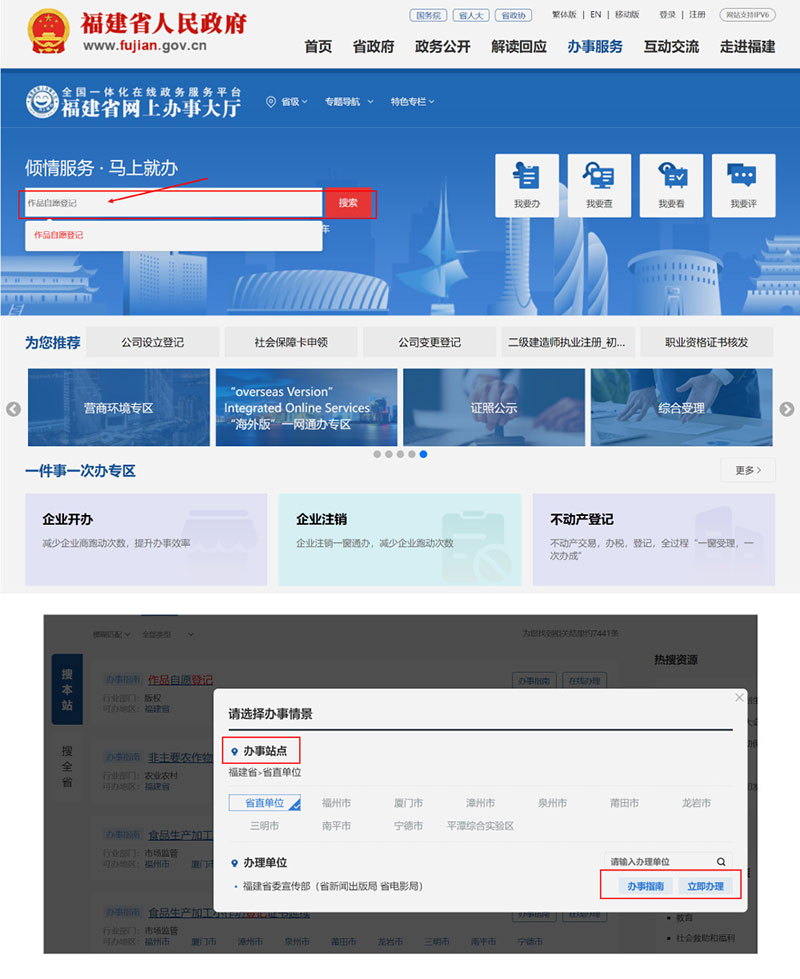Open the 营商环境专区 banner
Viewport: 800px width, 979px height.
pos(119,407)
